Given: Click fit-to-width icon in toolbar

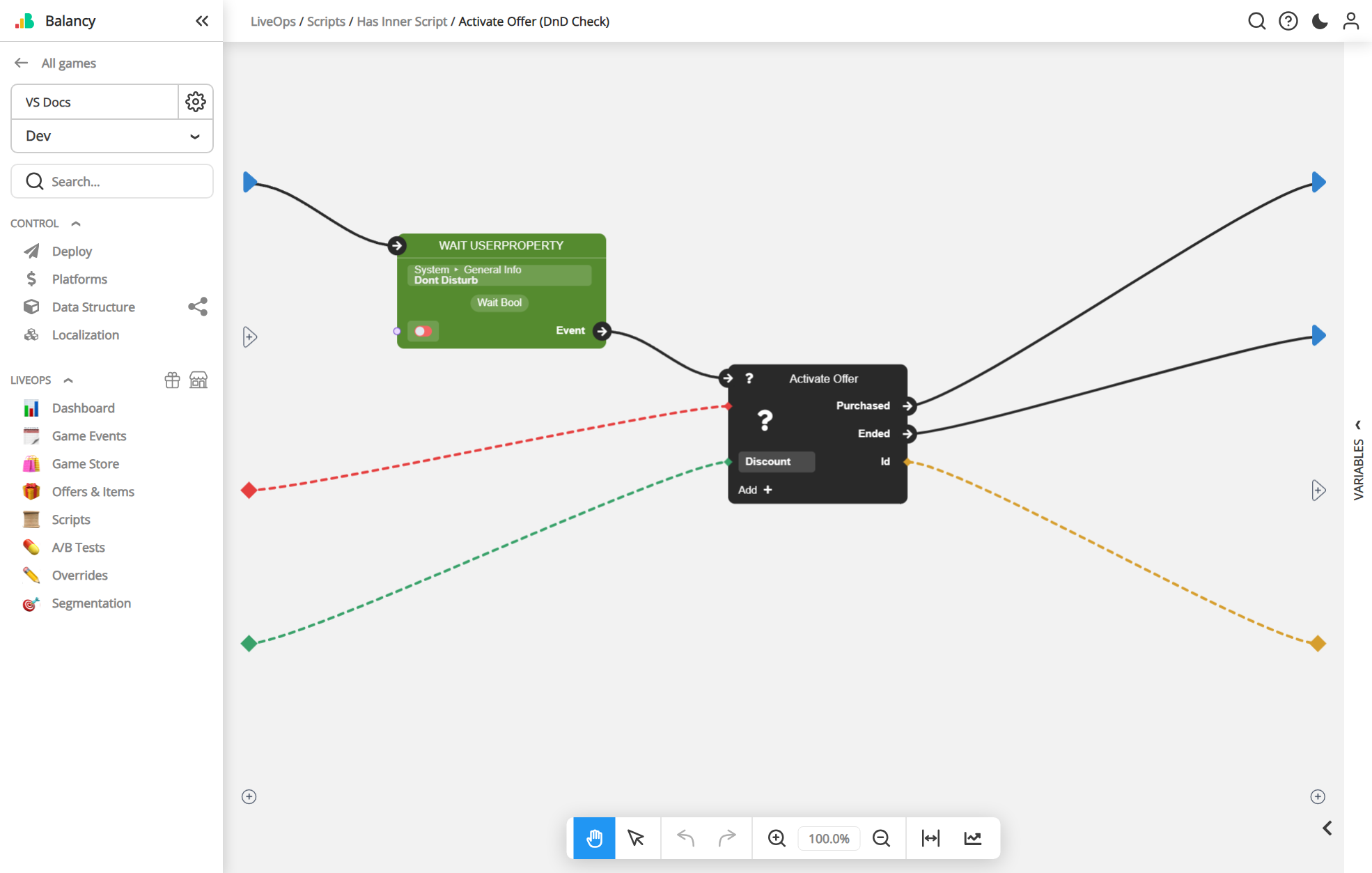Looking at the screenshot, I should coord(930,838).
